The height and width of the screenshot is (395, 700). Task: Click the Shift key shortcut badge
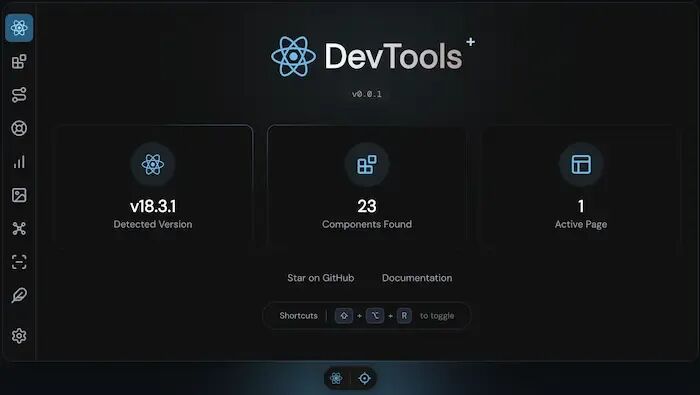344,316
